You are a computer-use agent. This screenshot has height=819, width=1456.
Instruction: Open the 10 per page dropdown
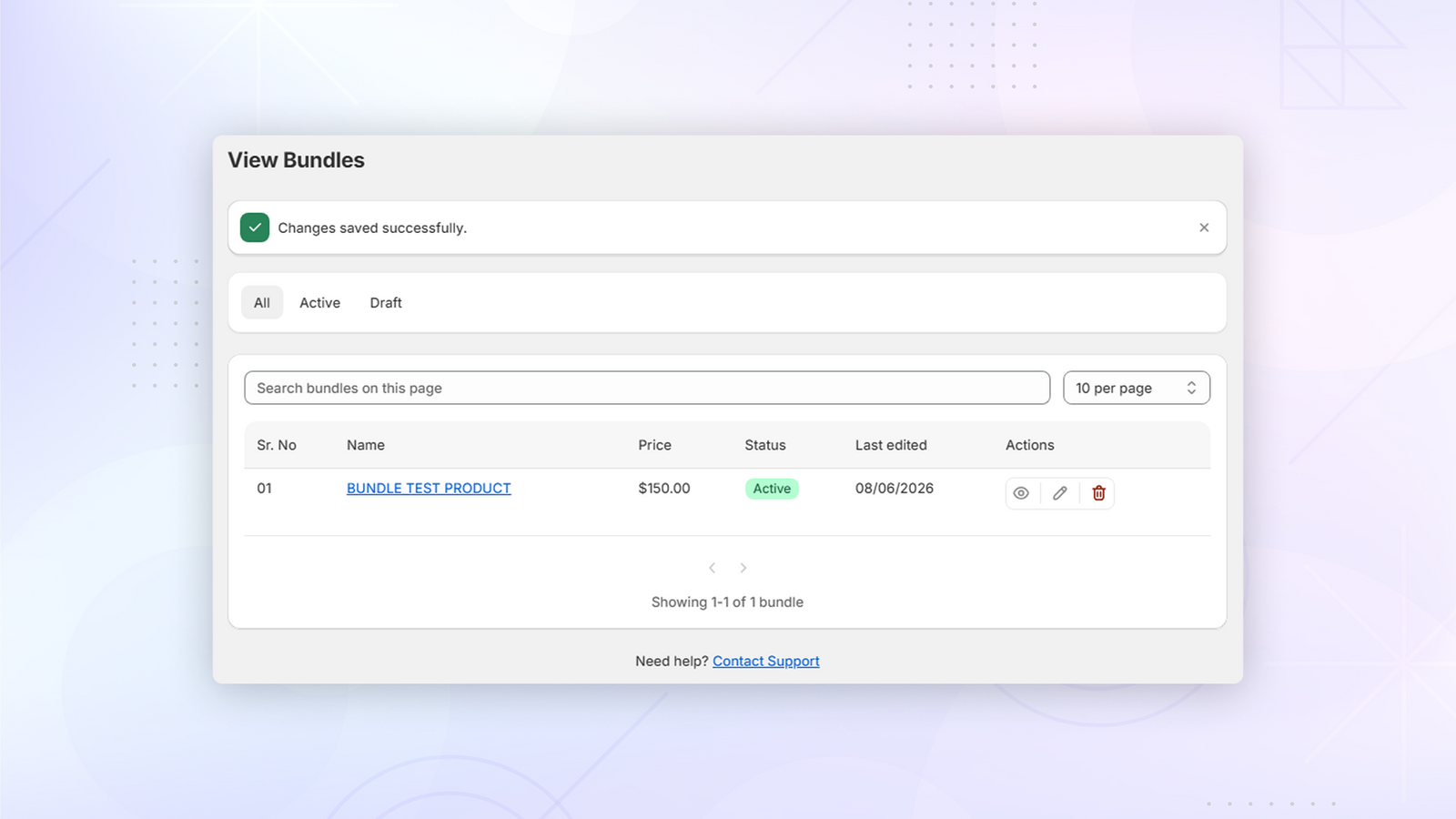1137,388
